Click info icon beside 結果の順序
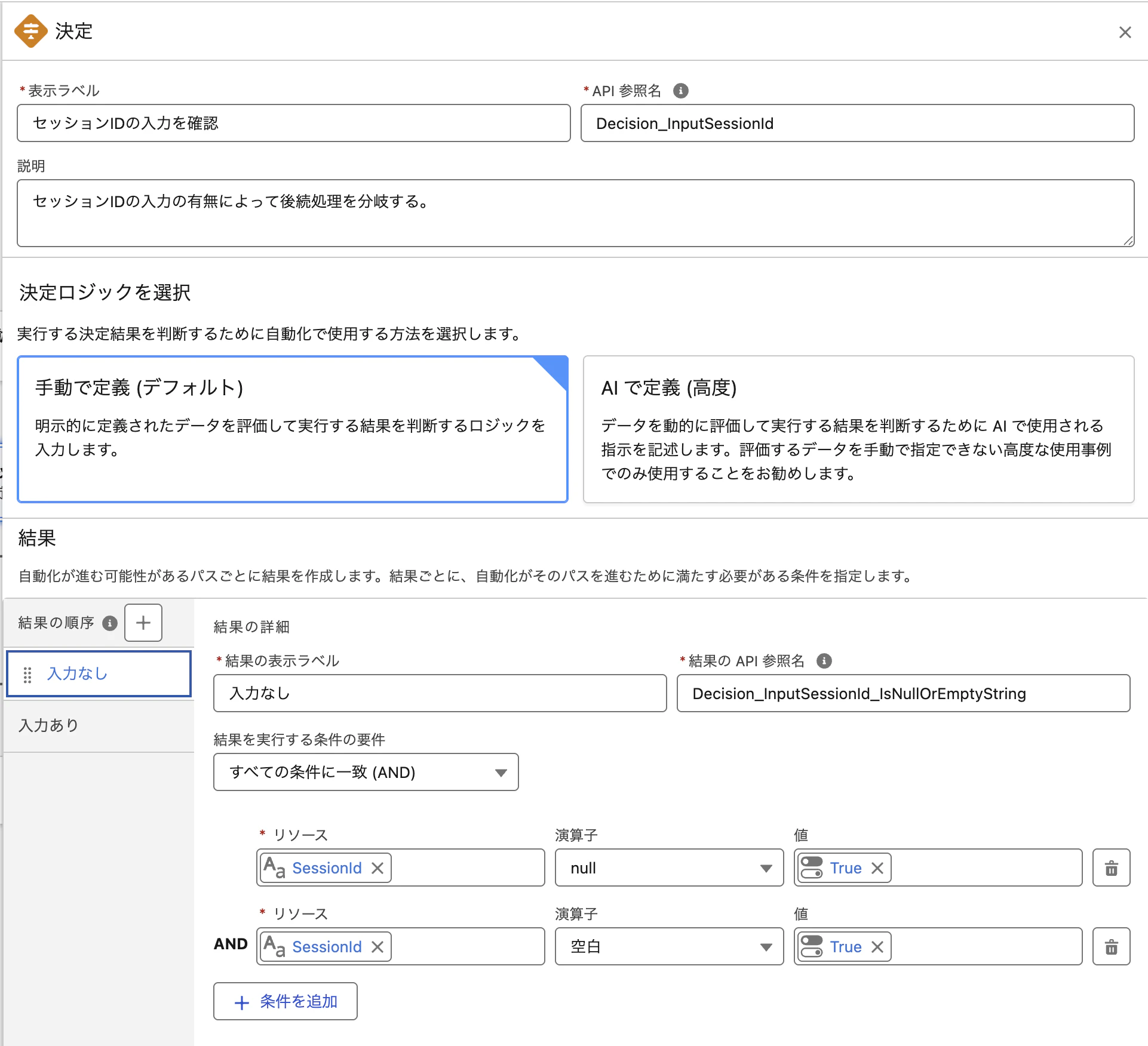The height and width of the screenshot is (1046, 1148). [x=110, y=623]
